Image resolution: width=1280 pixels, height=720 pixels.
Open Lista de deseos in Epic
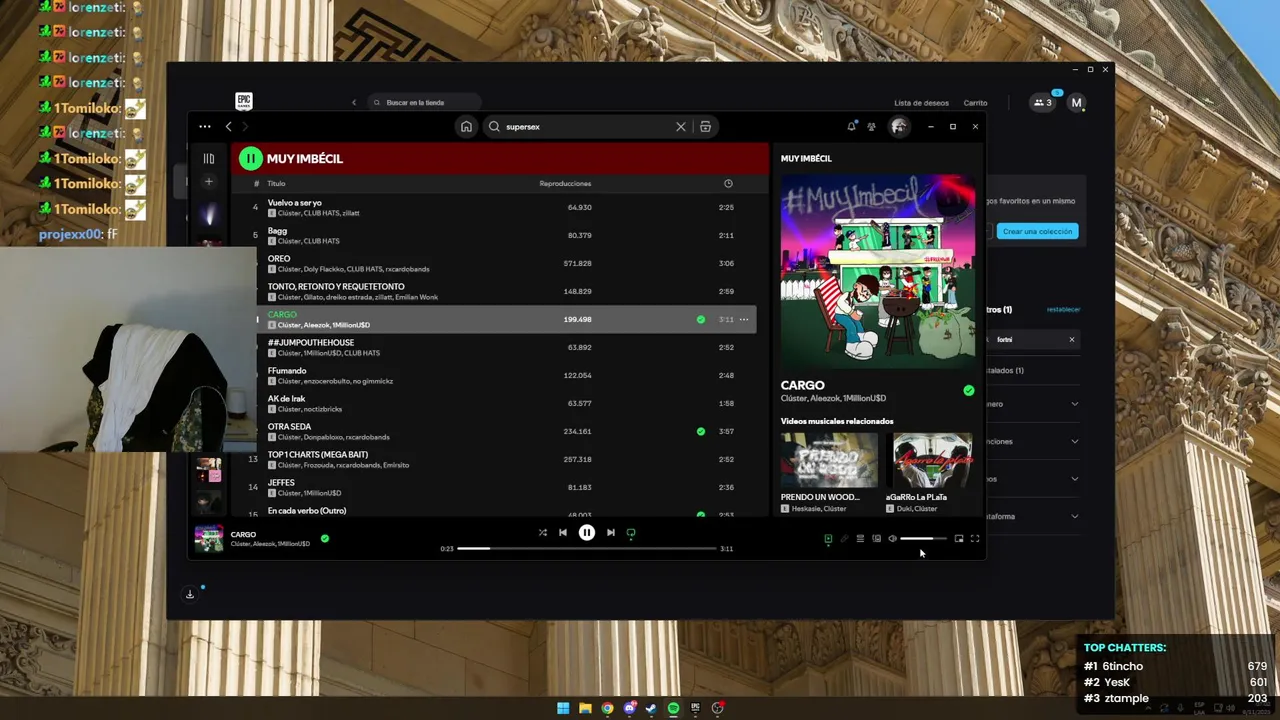tap(921, 103)
